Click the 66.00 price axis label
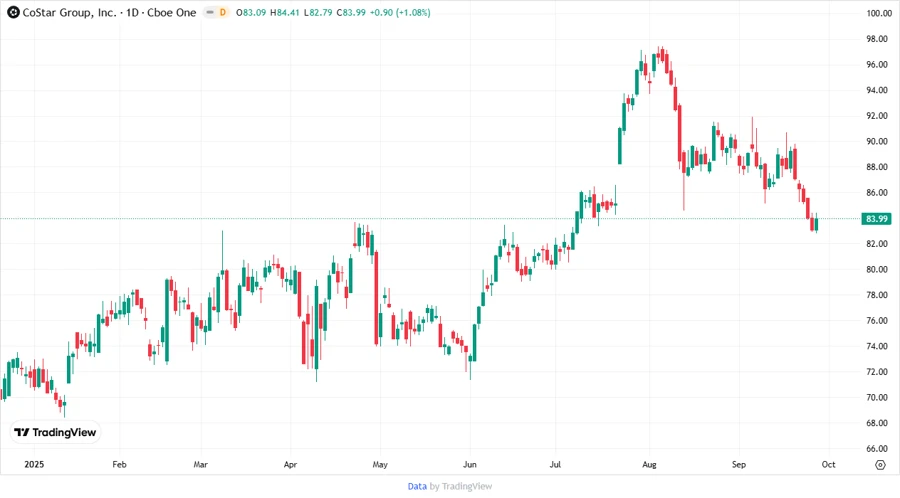 [876, 448]
